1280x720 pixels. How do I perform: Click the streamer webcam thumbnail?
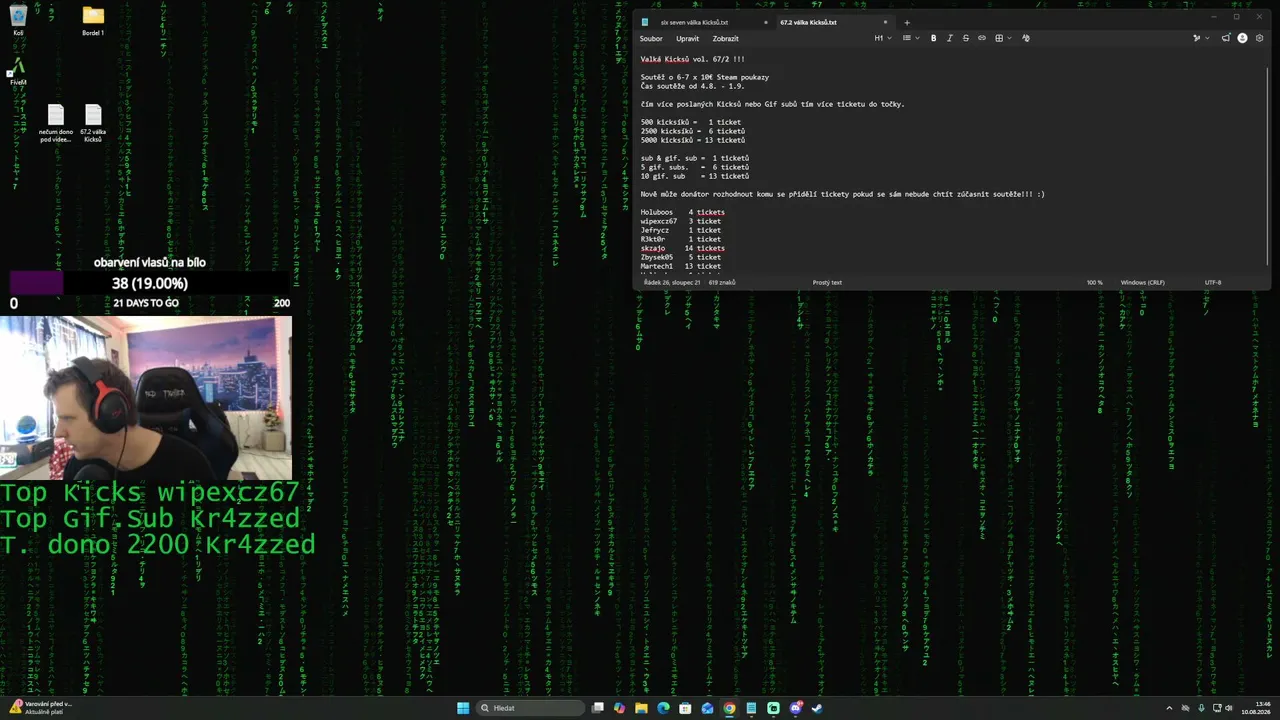click(x=146, y=398)
